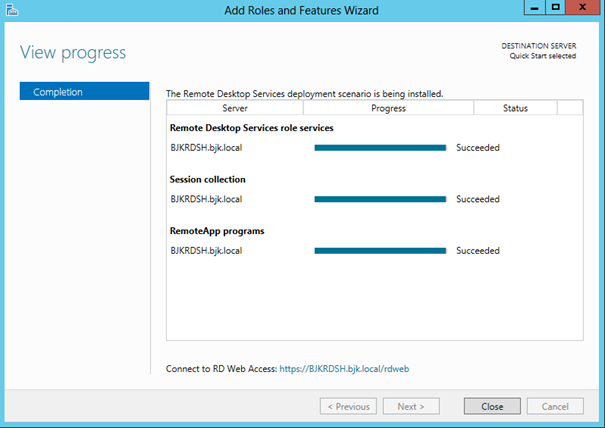This screenshot has height=428, width=605.
Task: Maximize the wizard window
Action: click(555, 8)
